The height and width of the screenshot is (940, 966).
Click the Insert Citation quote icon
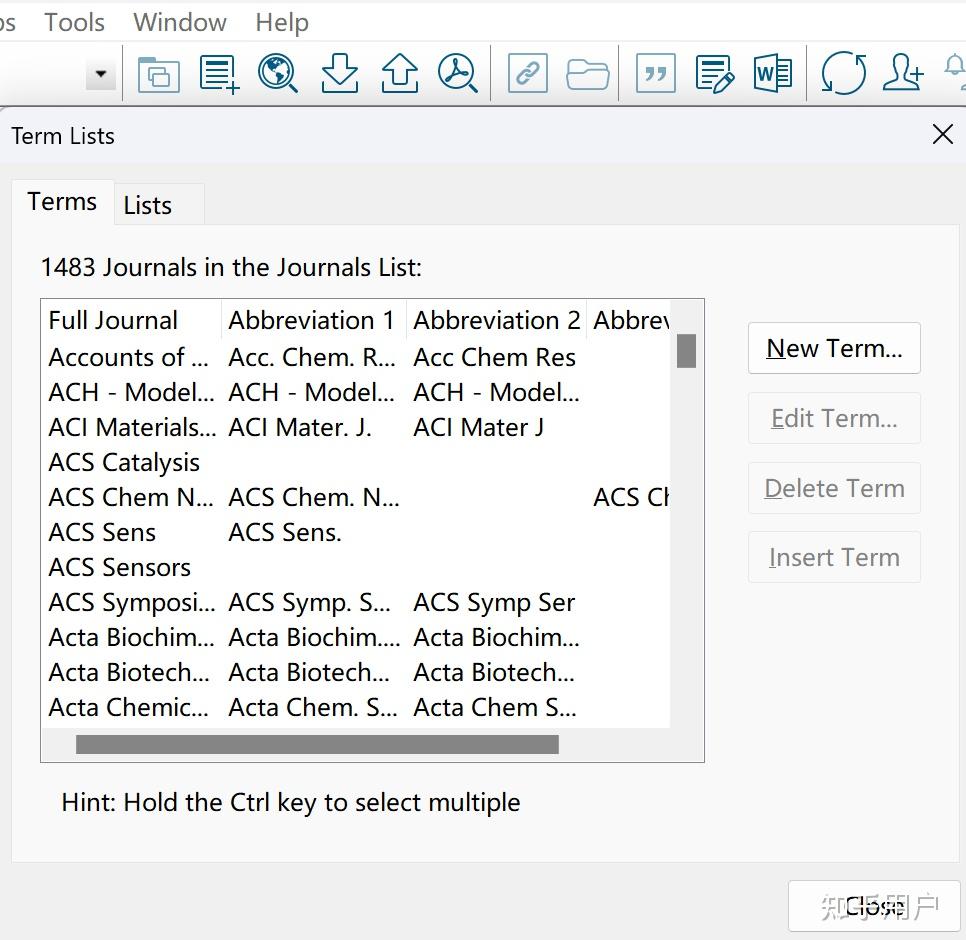click(x=656, y=74)
